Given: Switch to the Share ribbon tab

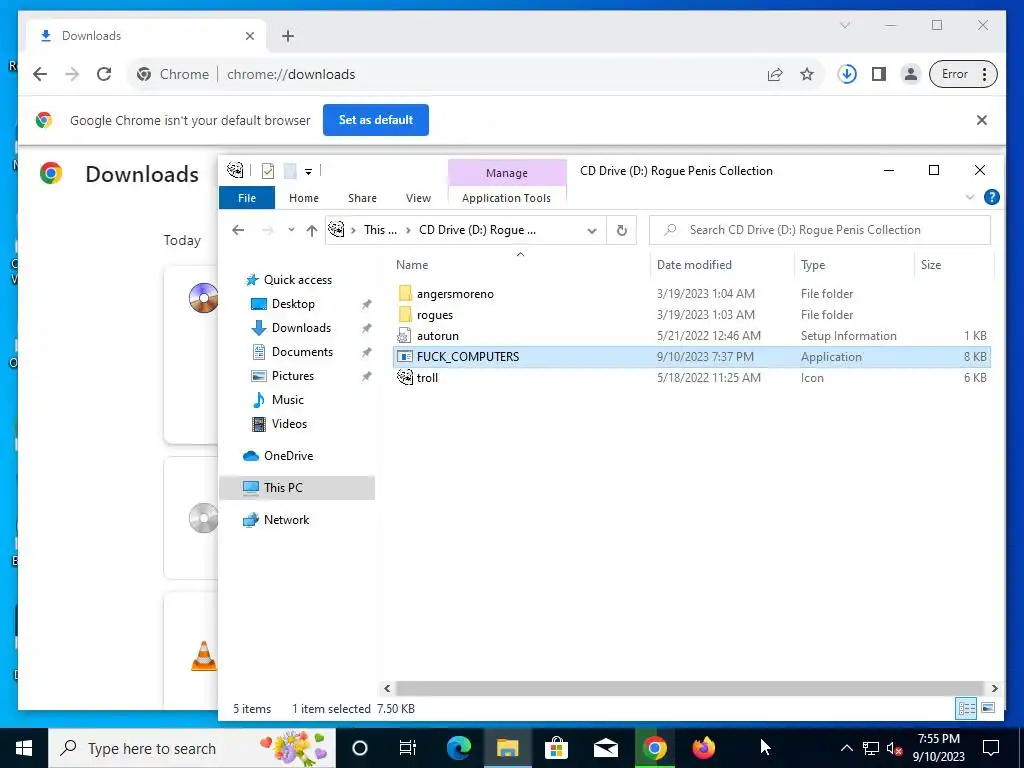Looking at the screenshot, I should [362, 198].
